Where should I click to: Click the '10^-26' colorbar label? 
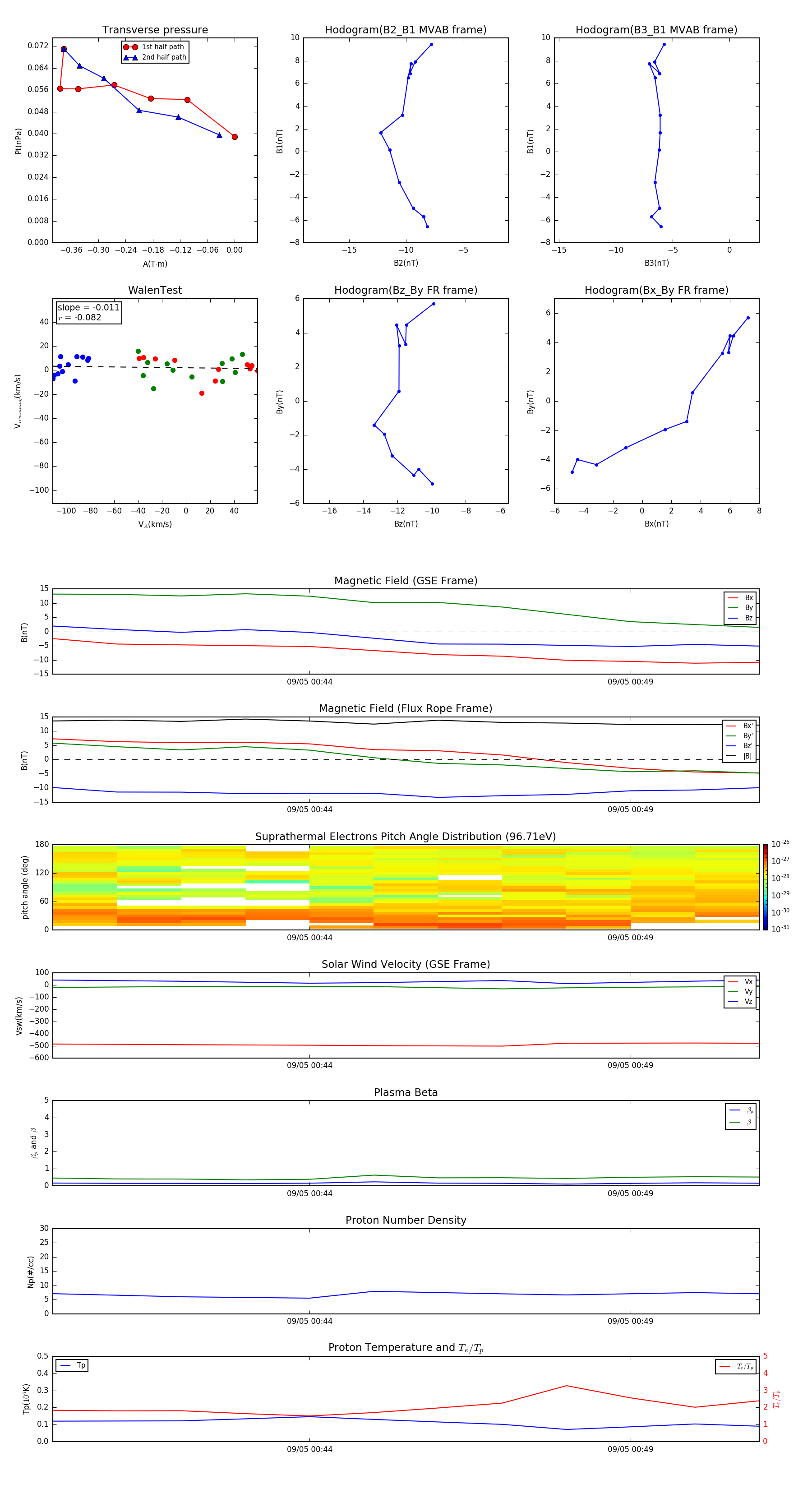point(780,844)
